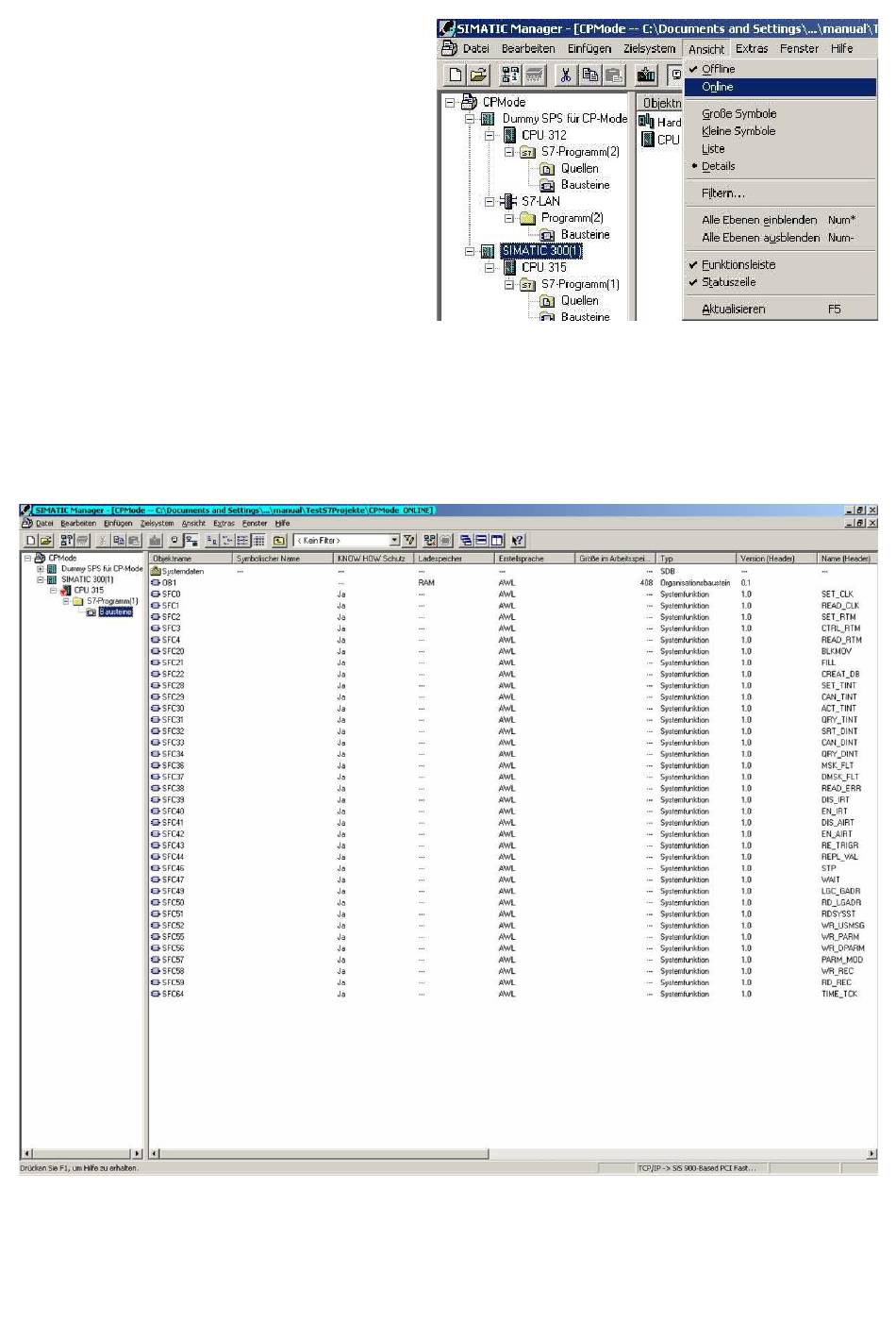Sort by the Objektname column header
This screenshot has width=896, height=1340.
tap(191, 559)
